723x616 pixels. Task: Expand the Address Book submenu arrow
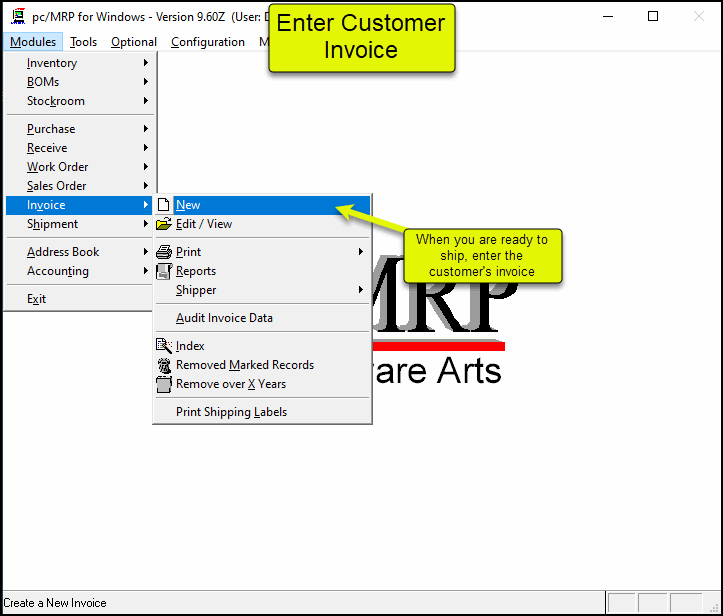coord(146,252)
